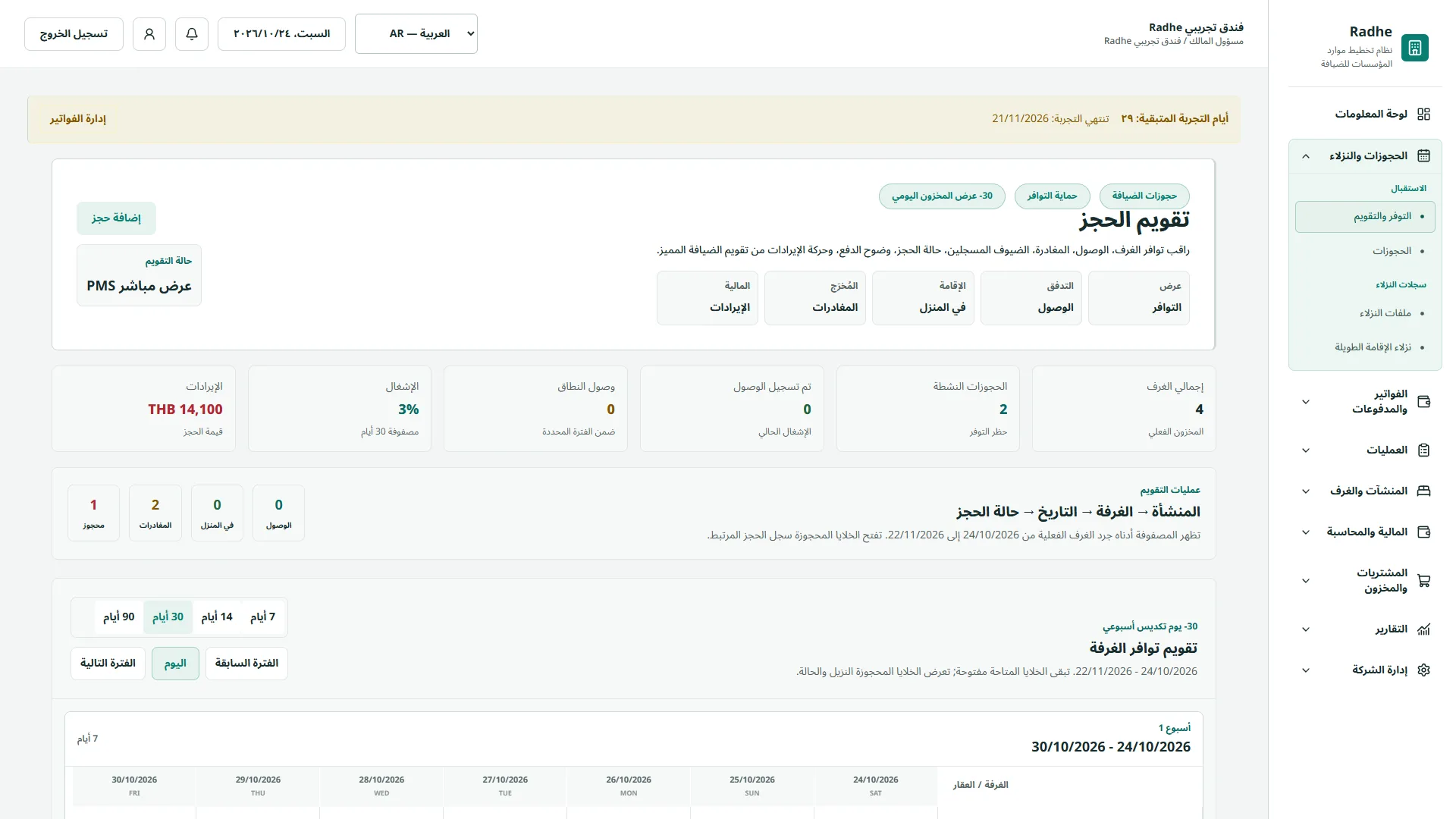1456x819 pixels.
Task: Collapse the الحجوزات والنزلاء section chevron
Action: pos(1306,156)
